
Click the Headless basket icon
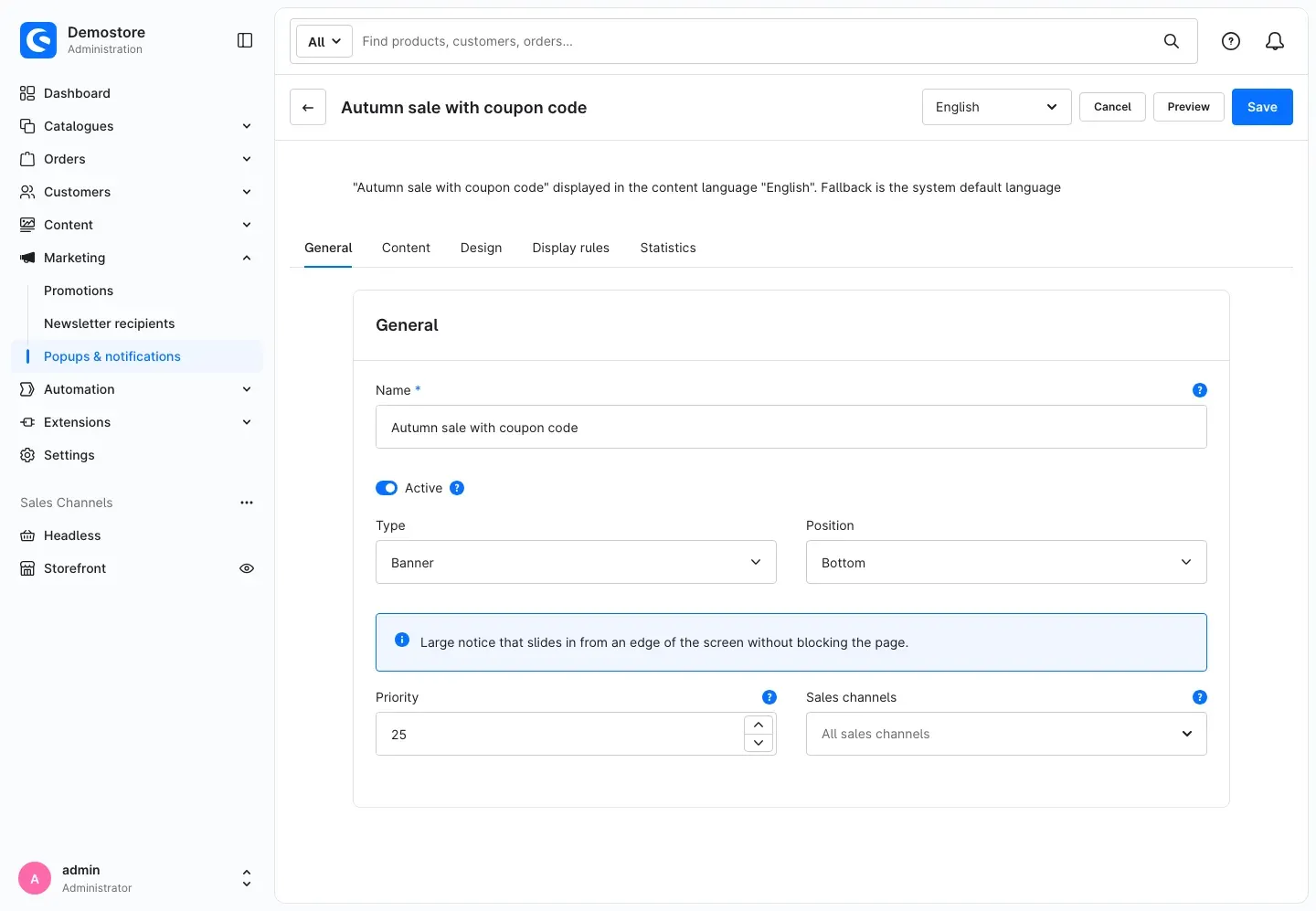(27, 535)
